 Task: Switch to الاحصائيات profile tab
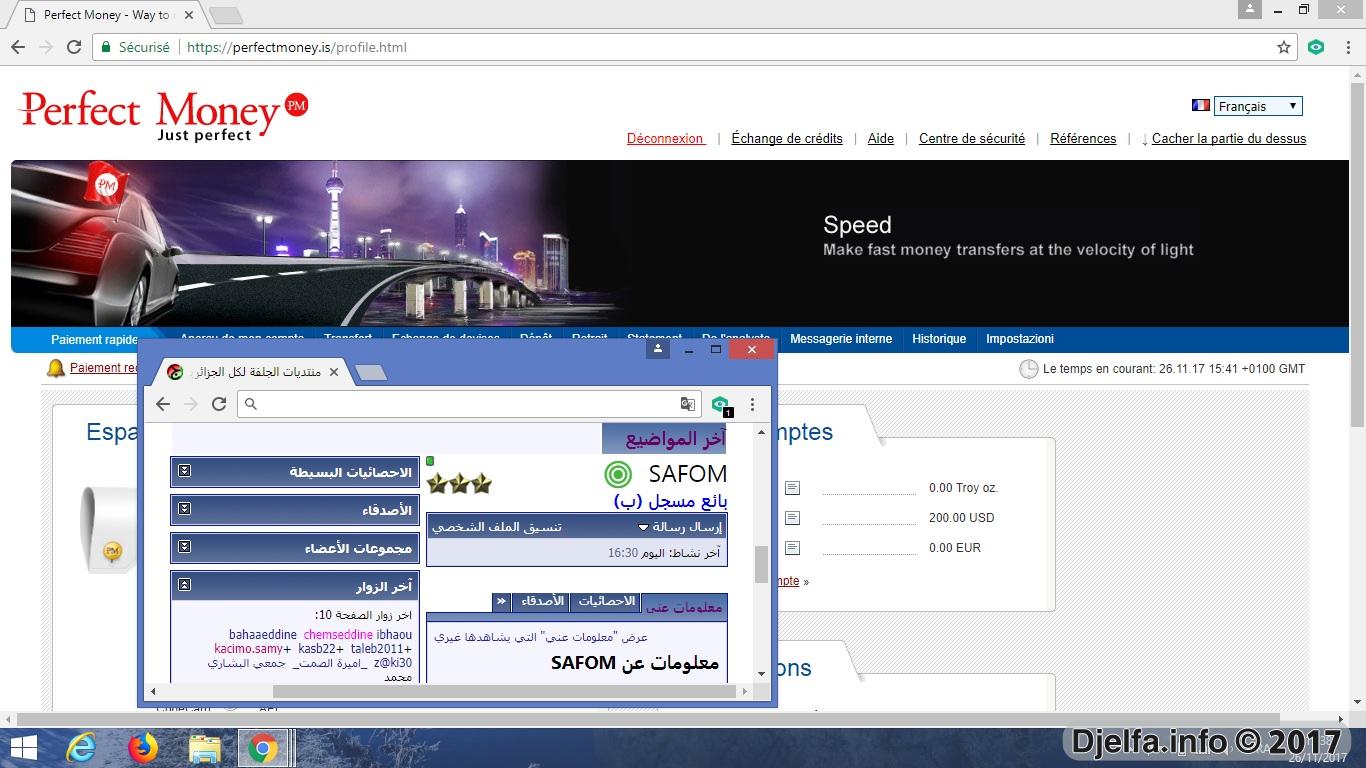[x=608, y=601]
